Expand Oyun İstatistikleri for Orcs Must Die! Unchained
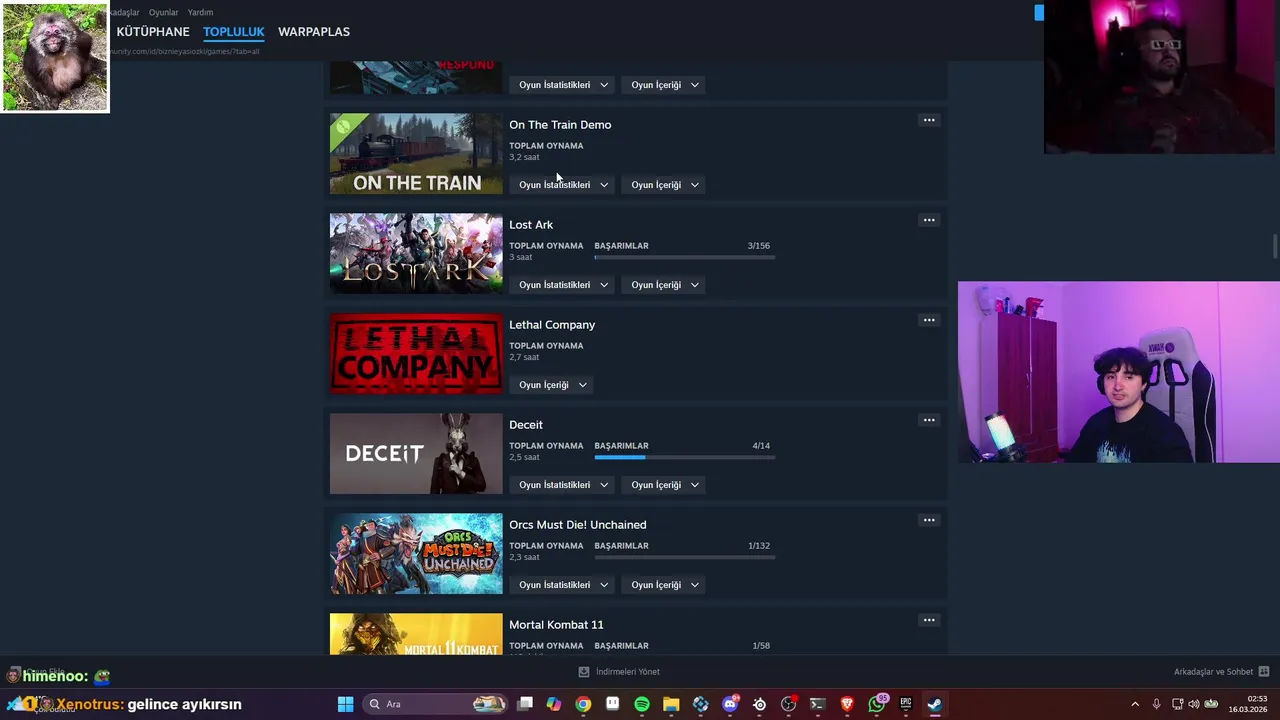Viewport: 1280px width, 720px height. pos(563,585)
